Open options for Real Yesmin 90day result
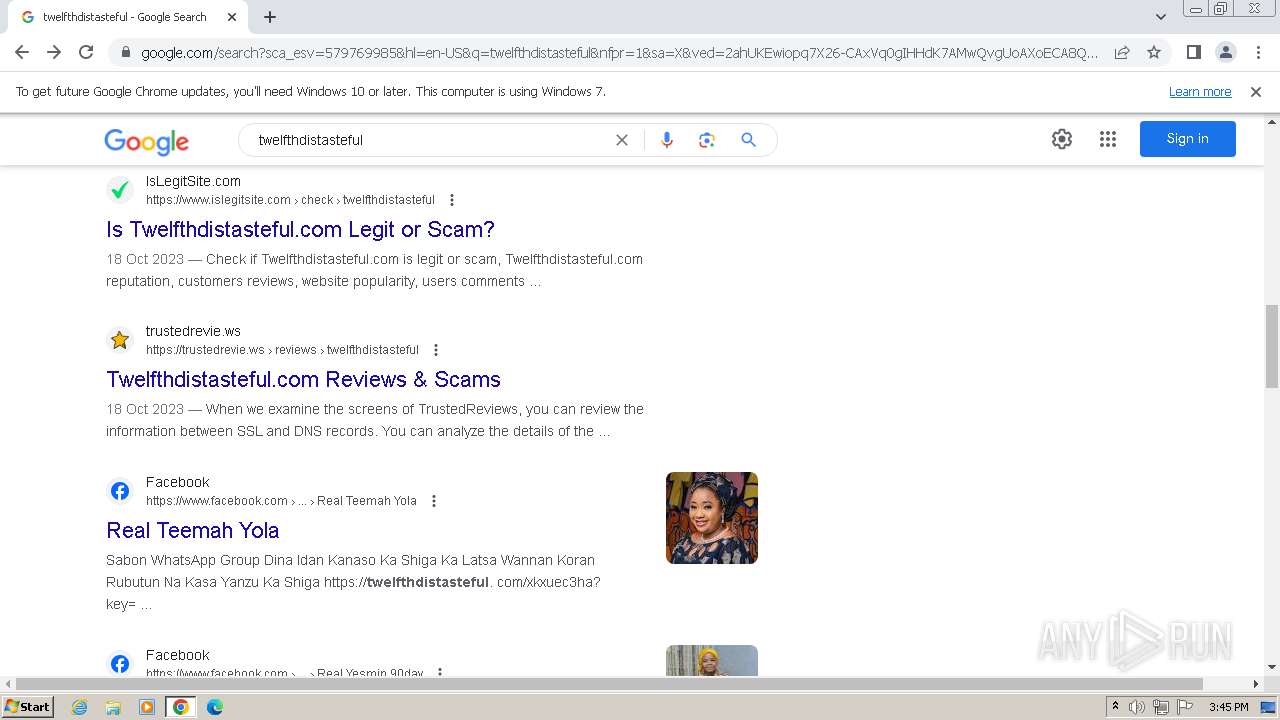 tap(440, 673)
